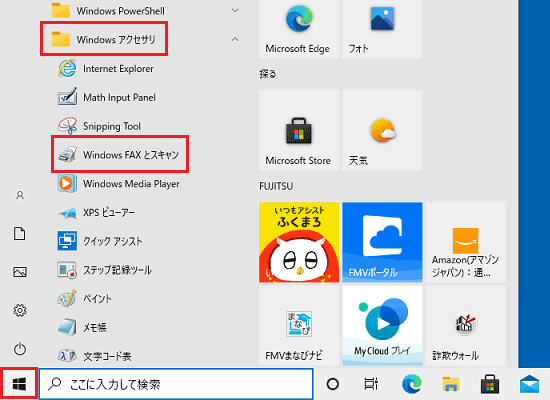Screen dimensions: 550x400
Task: Open File Explorer from the taskbar
Action: 451,384
